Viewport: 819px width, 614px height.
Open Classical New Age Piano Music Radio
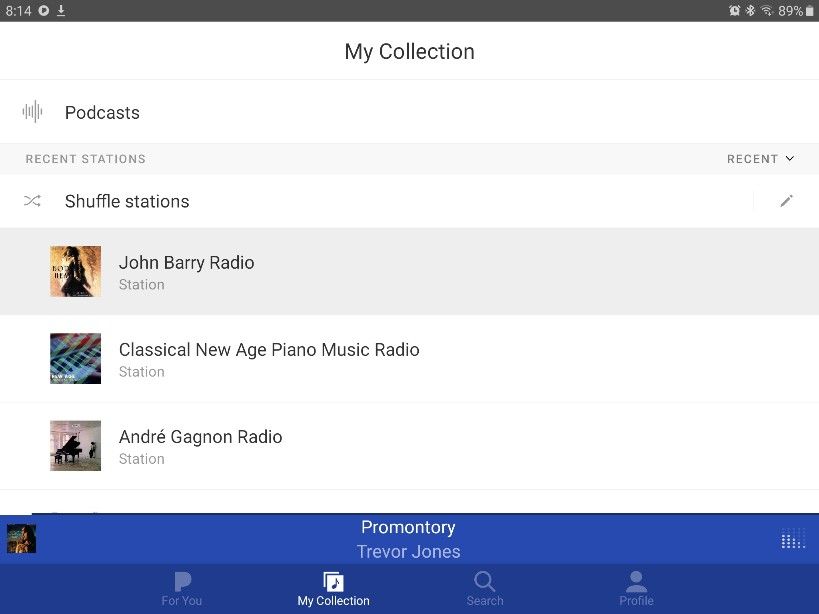(x=269, y=350)
